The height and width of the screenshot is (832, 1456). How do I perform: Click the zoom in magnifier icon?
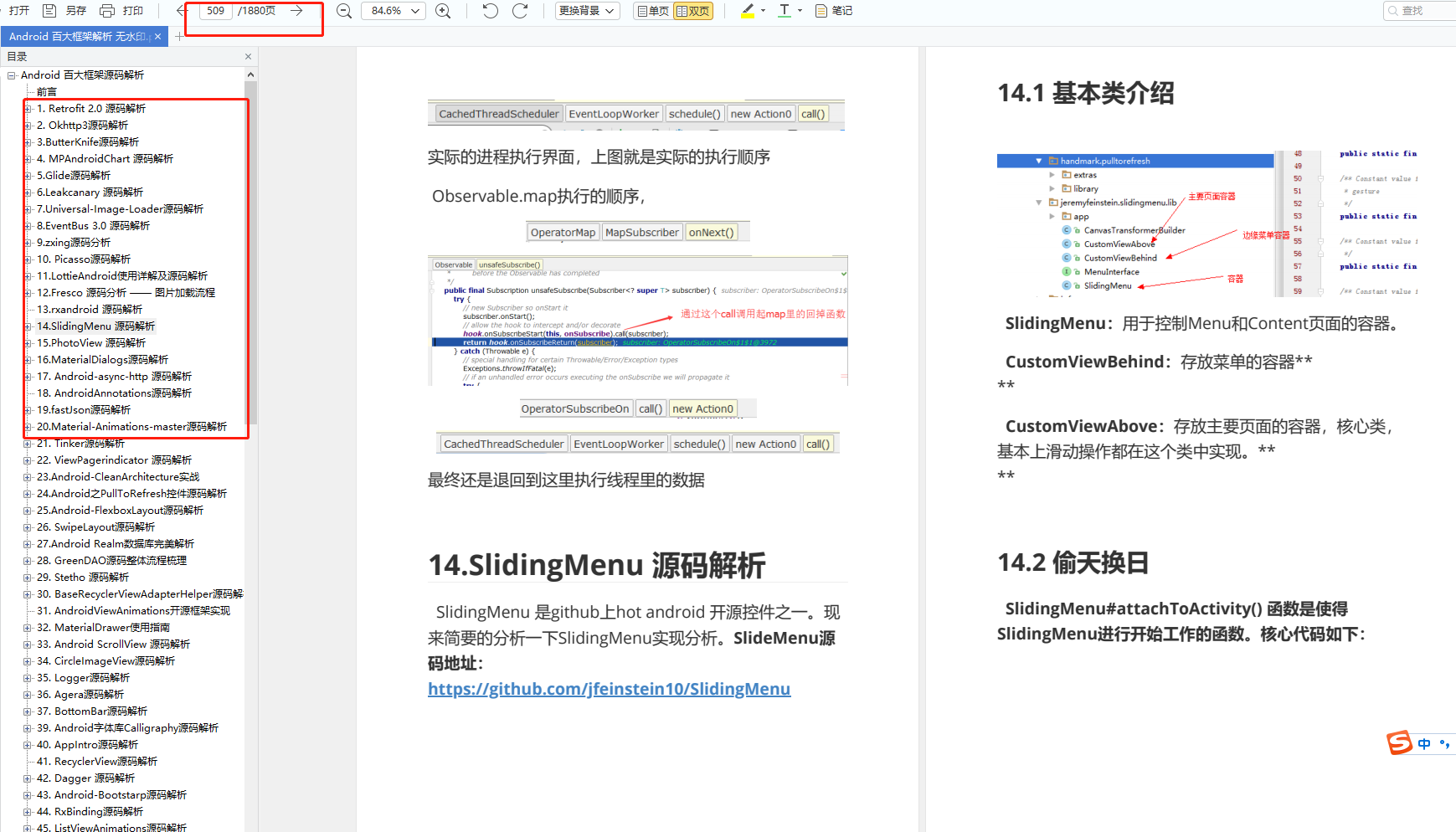coord(443,11)
